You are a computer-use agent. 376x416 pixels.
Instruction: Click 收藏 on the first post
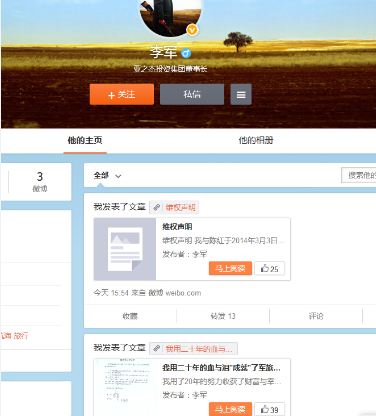tap(130, 316)
